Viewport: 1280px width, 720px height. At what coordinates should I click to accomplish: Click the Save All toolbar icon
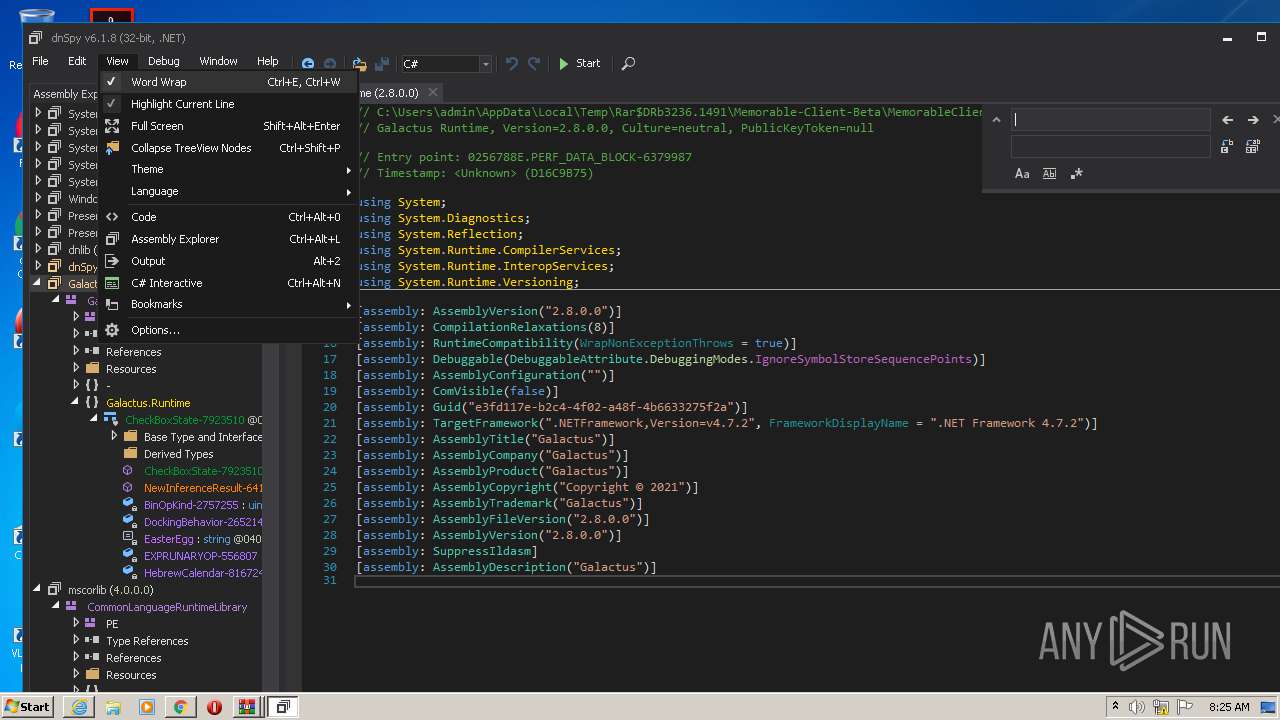(x=382, y=63)
